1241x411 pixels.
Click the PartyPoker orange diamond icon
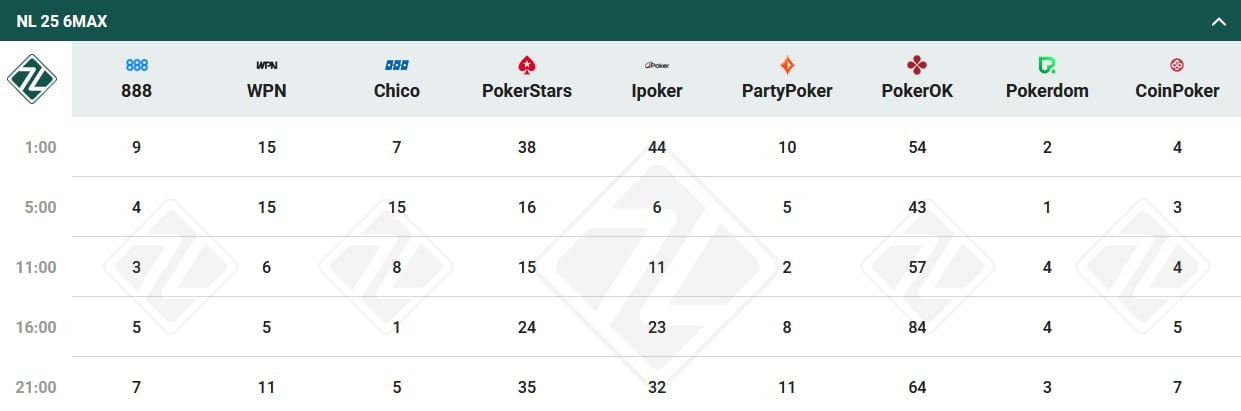pyautogui.click(x=787, y=66)
